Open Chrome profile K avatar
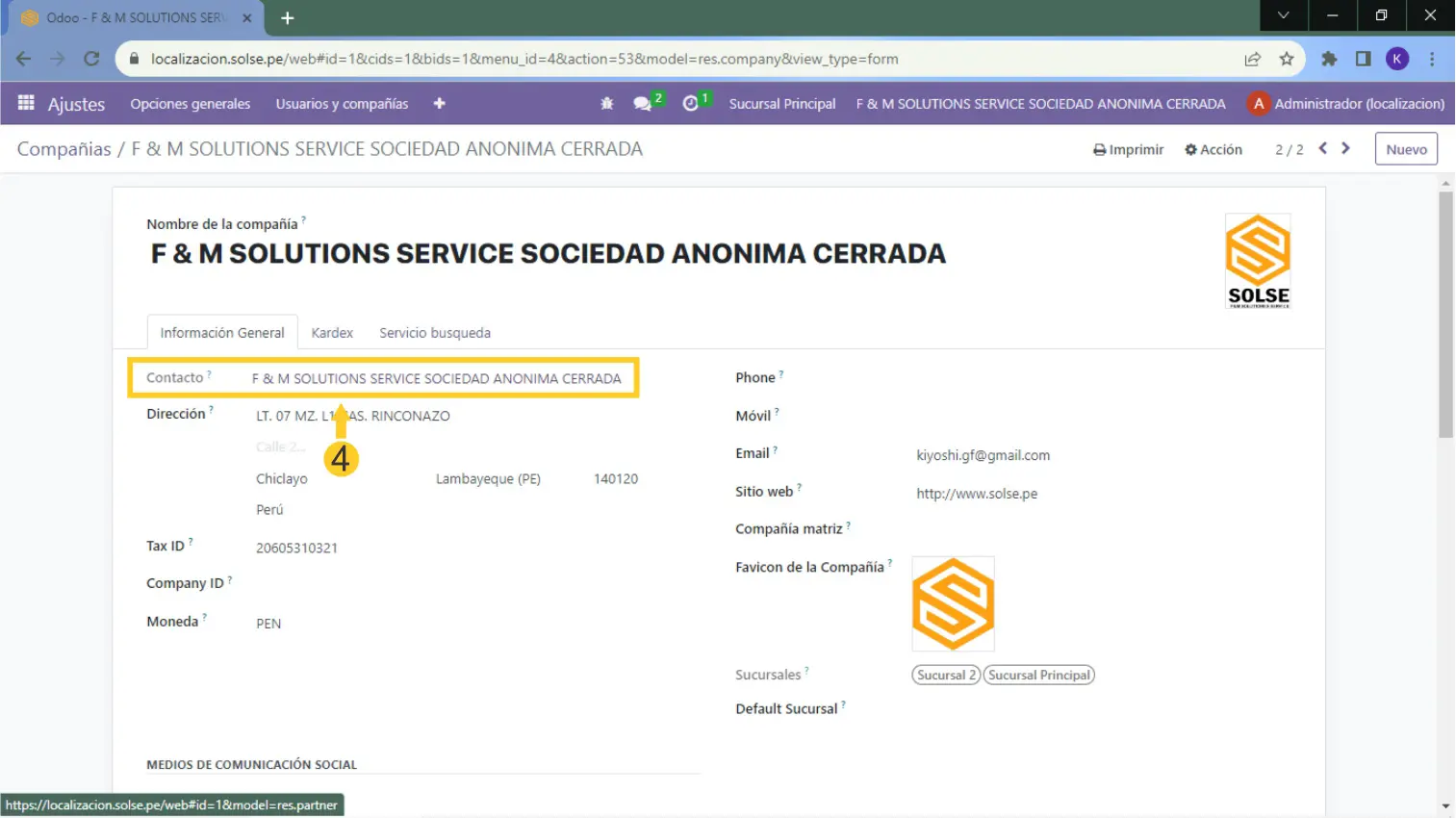This screenshot has height=818, width=1456. [x=1397, y=59]
